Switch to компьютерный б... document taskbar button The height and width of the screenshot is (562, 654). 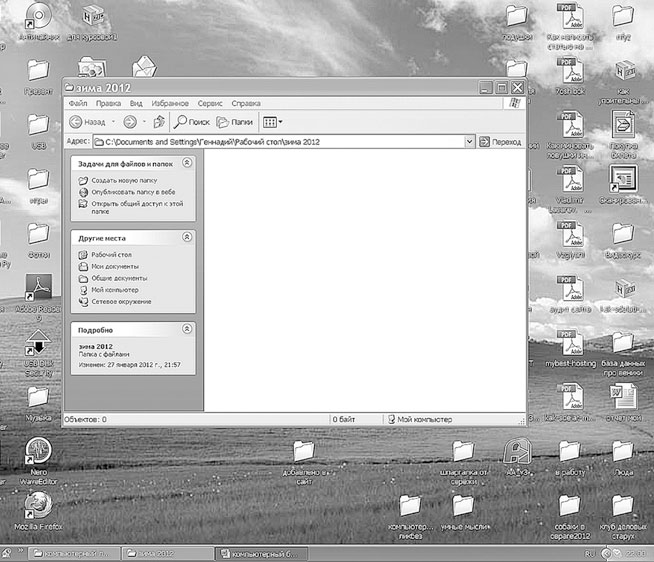[x=262, y=554]
